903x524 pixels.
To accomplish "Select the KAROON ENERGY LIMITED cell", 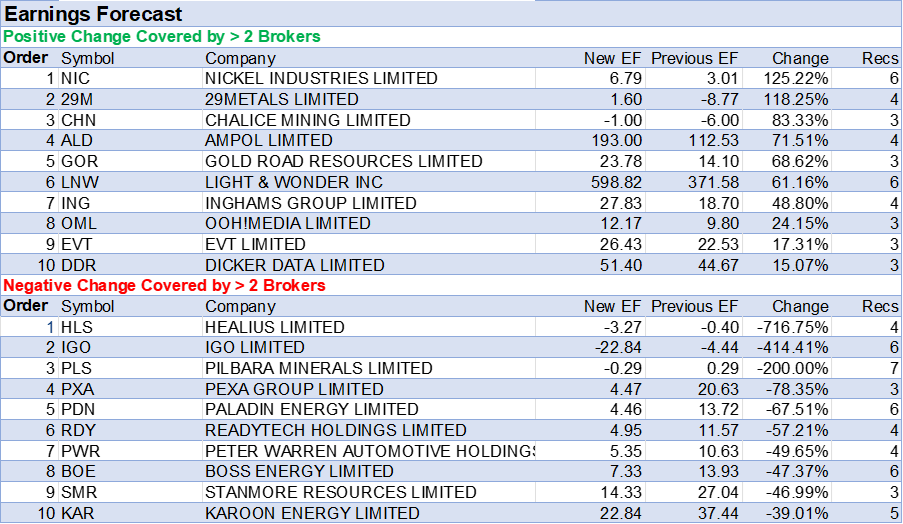I will (x=312, y=513).
